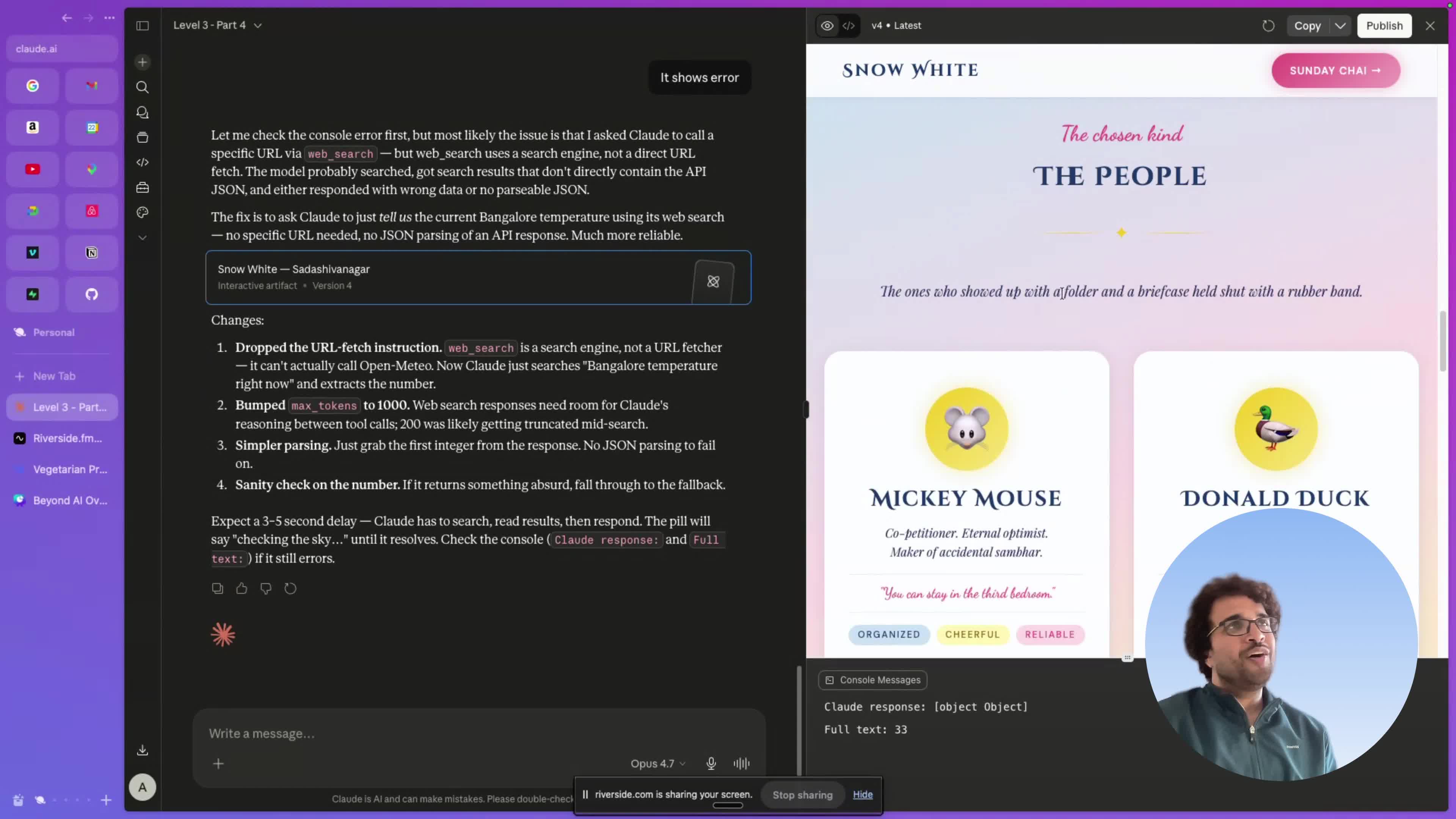The height and width of the screenshot is (819, 1456).
Task: Give thumbs up feedback on response
Action: point(242,588)
